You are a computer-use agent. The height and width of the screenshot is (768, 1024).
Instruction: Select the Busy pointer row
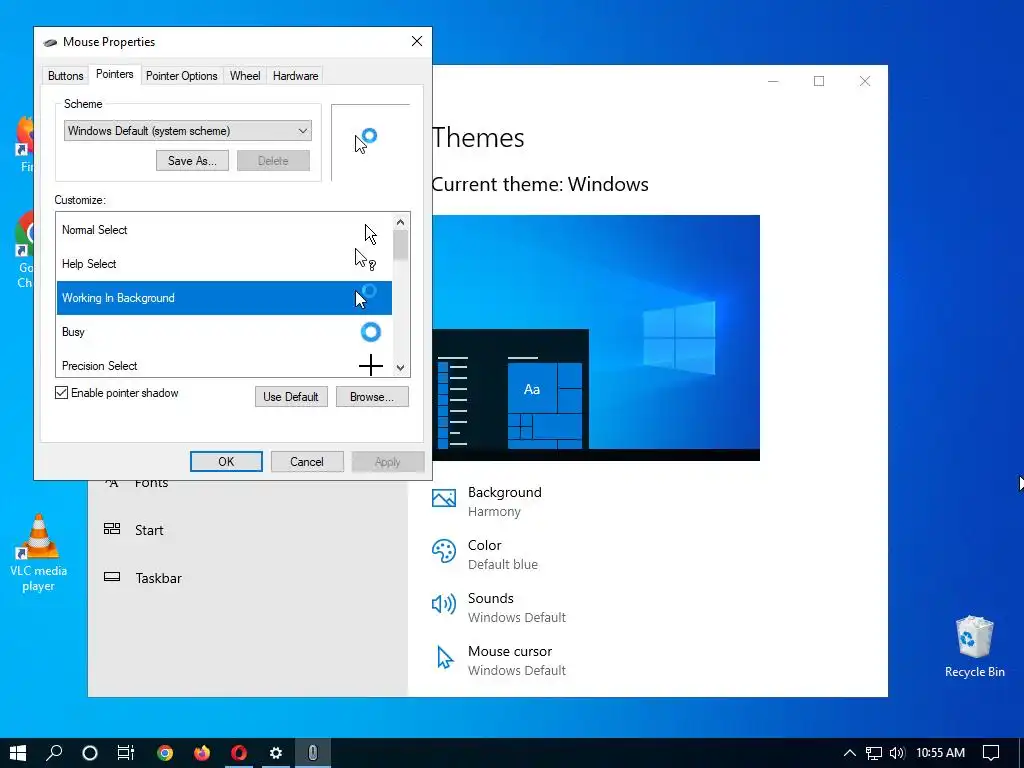point(224,332)
